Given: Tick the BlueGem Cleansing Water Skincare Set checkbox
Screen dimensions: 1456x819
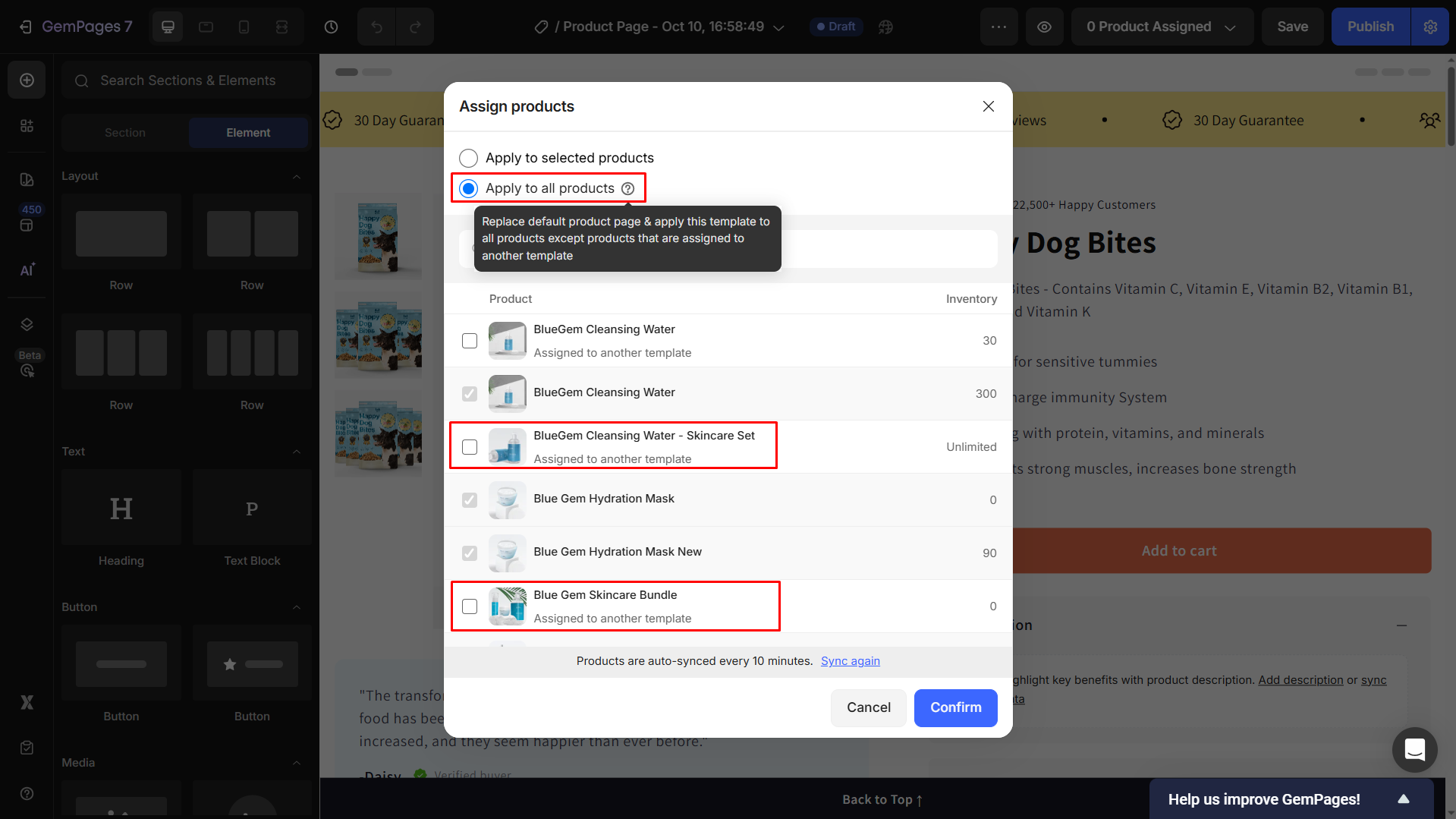Looking at the screenshot, I should (x=470, y=447).
